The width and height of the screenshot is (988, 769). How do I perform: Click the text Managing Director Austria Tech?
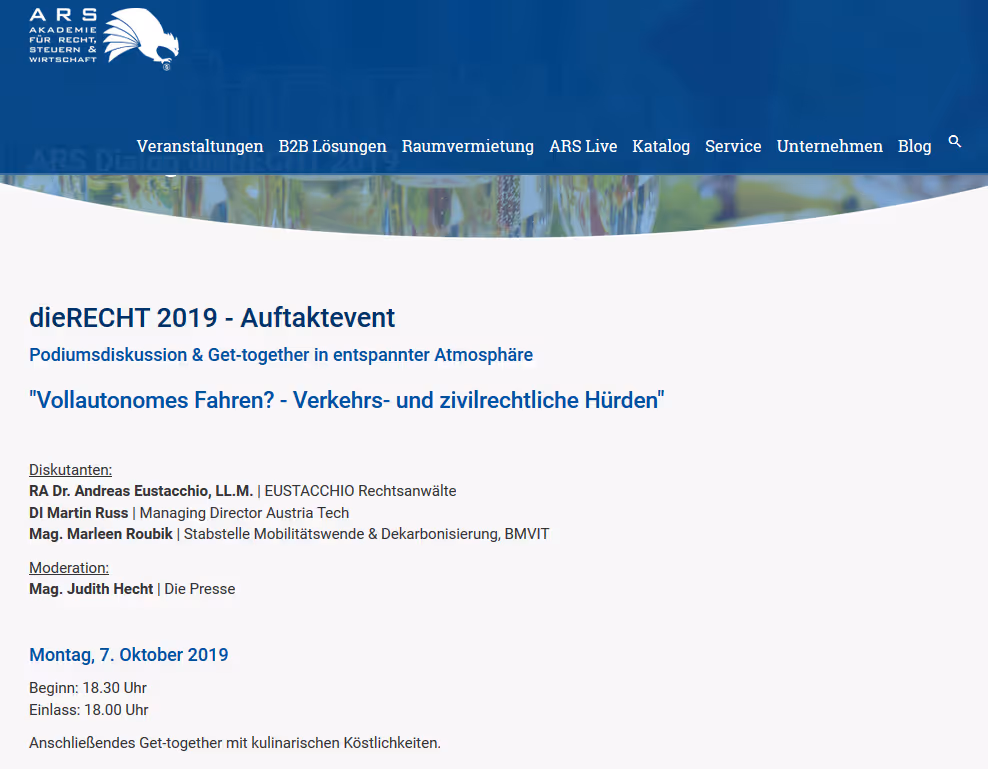point(244,513)
